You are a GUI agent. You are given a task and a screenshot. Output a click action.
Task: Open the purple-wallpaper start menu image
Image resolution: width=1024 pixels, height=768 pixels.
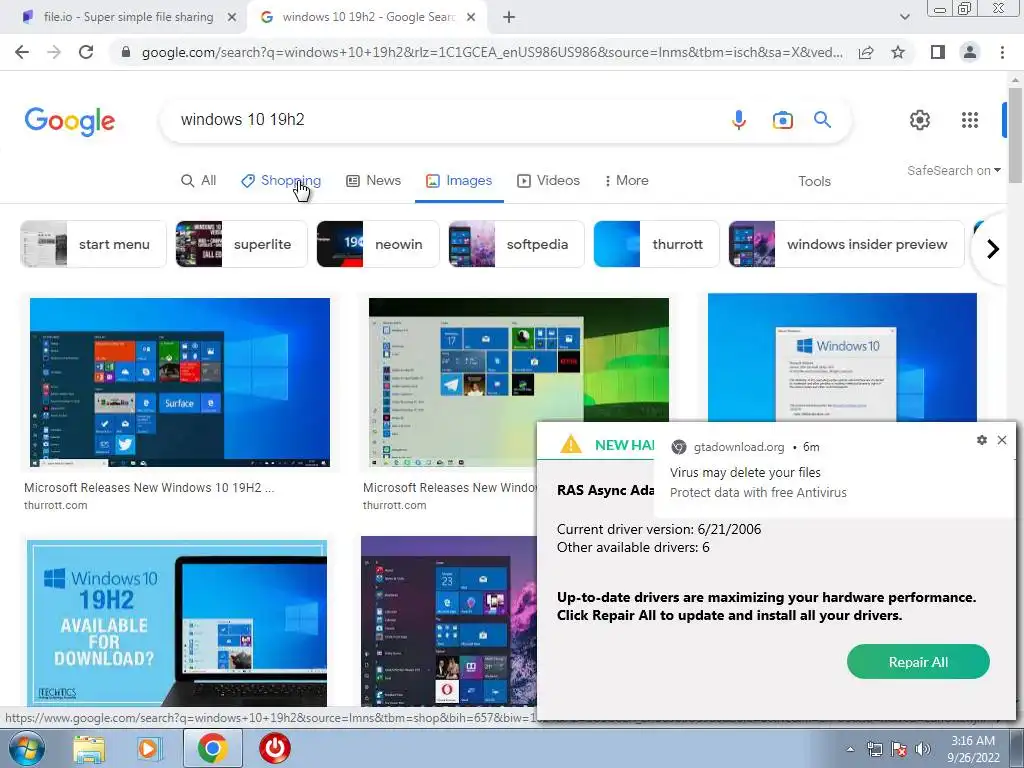449,621
